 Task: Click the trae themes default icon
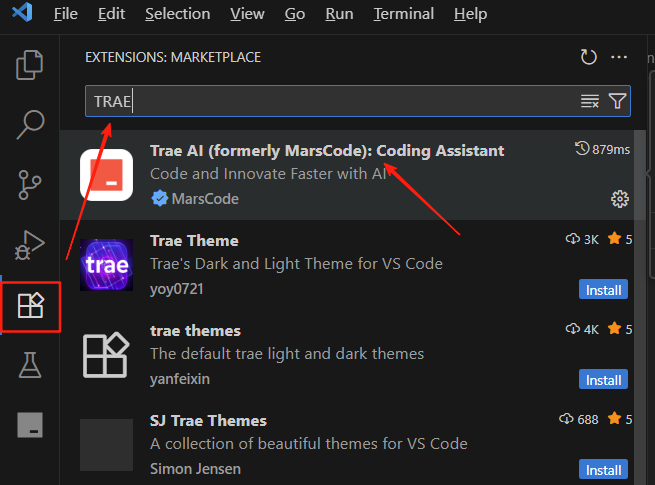click(x=106, y=355)
